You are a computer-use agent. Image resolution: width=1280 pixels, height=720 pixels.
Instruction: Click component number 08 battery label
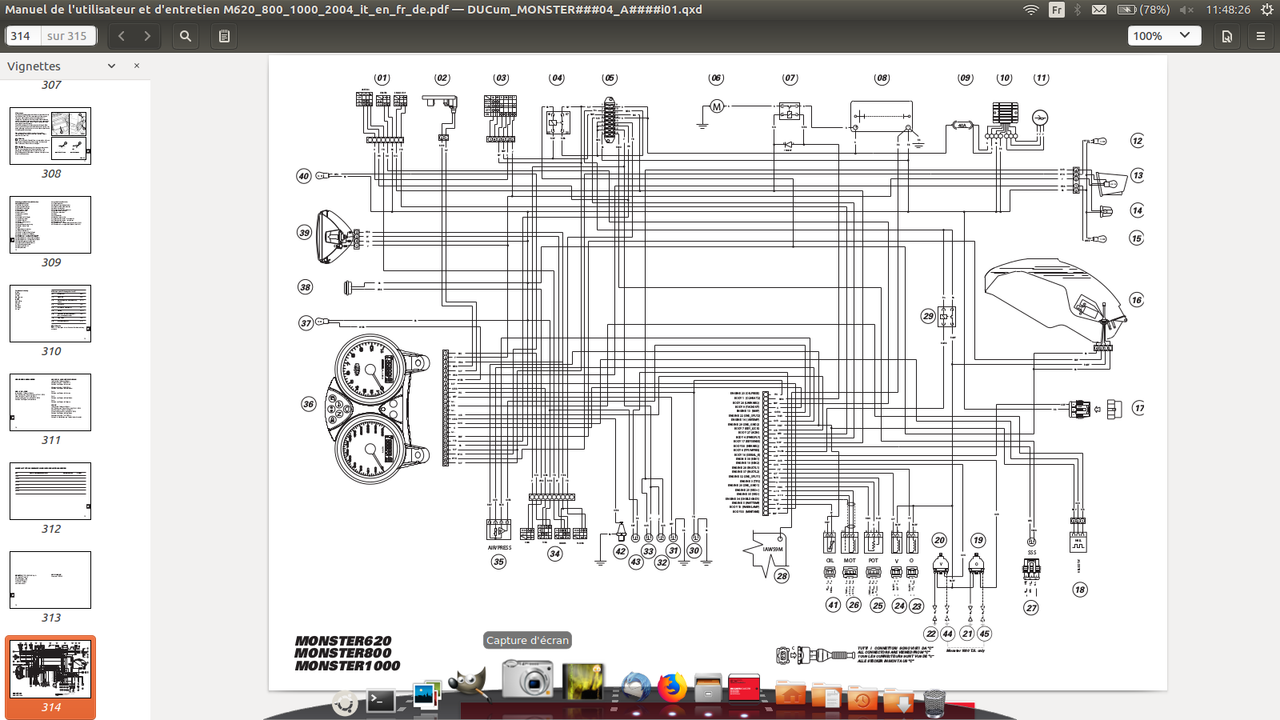(881, 78)
